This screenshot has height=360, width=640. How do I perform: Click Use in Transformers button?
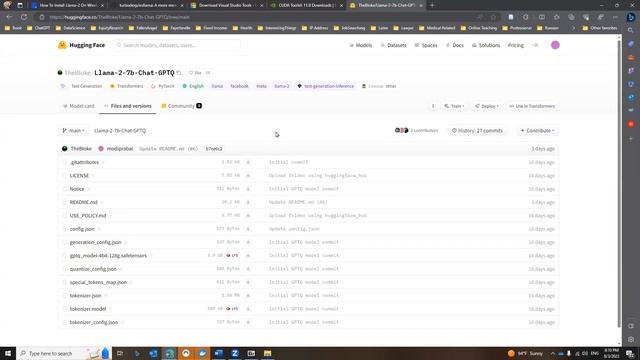tap(532, 106)
